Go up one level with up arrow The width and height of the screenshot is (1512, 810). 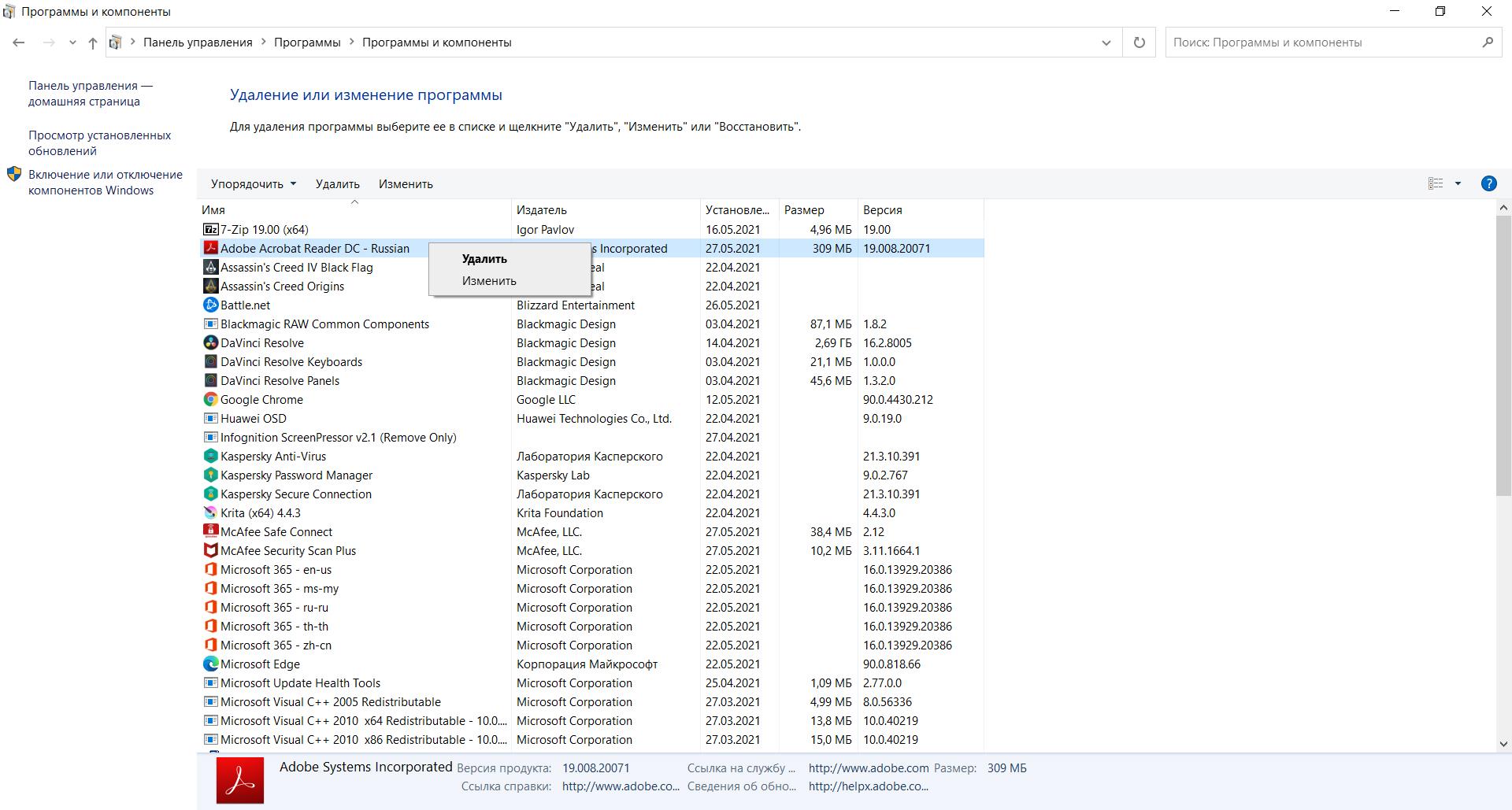point(93,43)
